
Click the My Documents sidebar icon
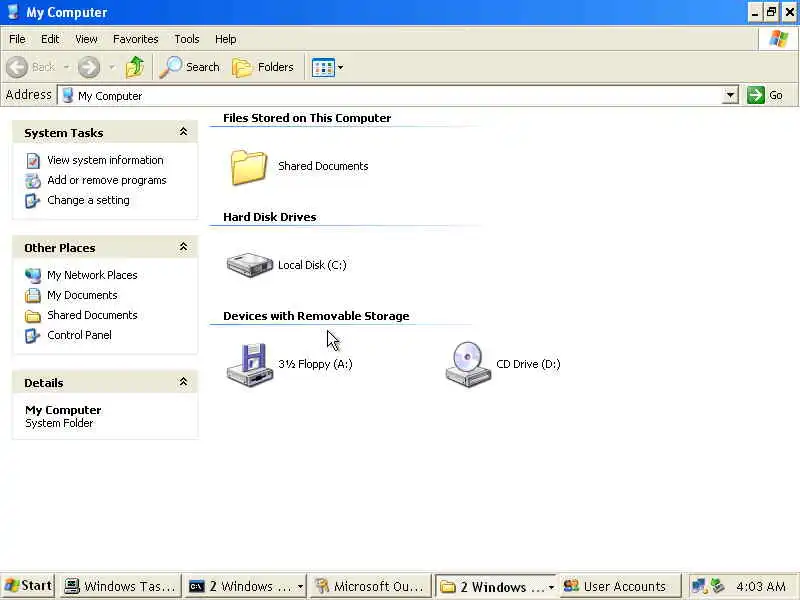click(33, 295)
